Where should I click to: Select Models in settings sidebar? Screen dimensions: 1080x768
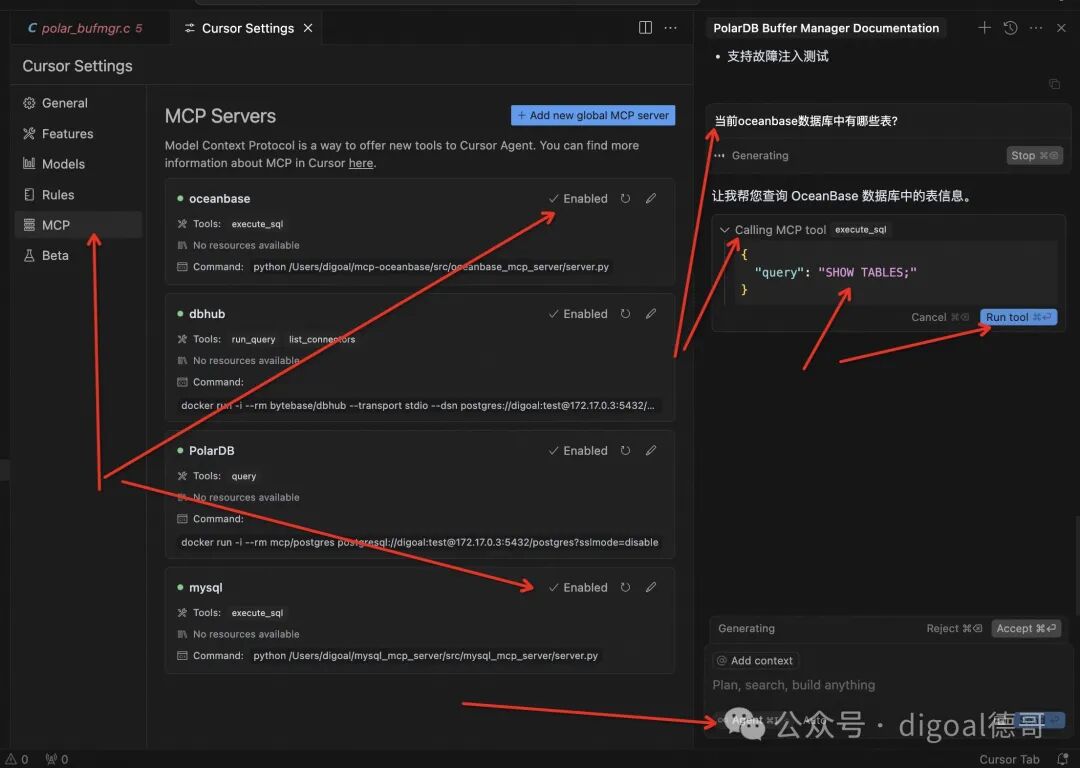click(63, 164)
